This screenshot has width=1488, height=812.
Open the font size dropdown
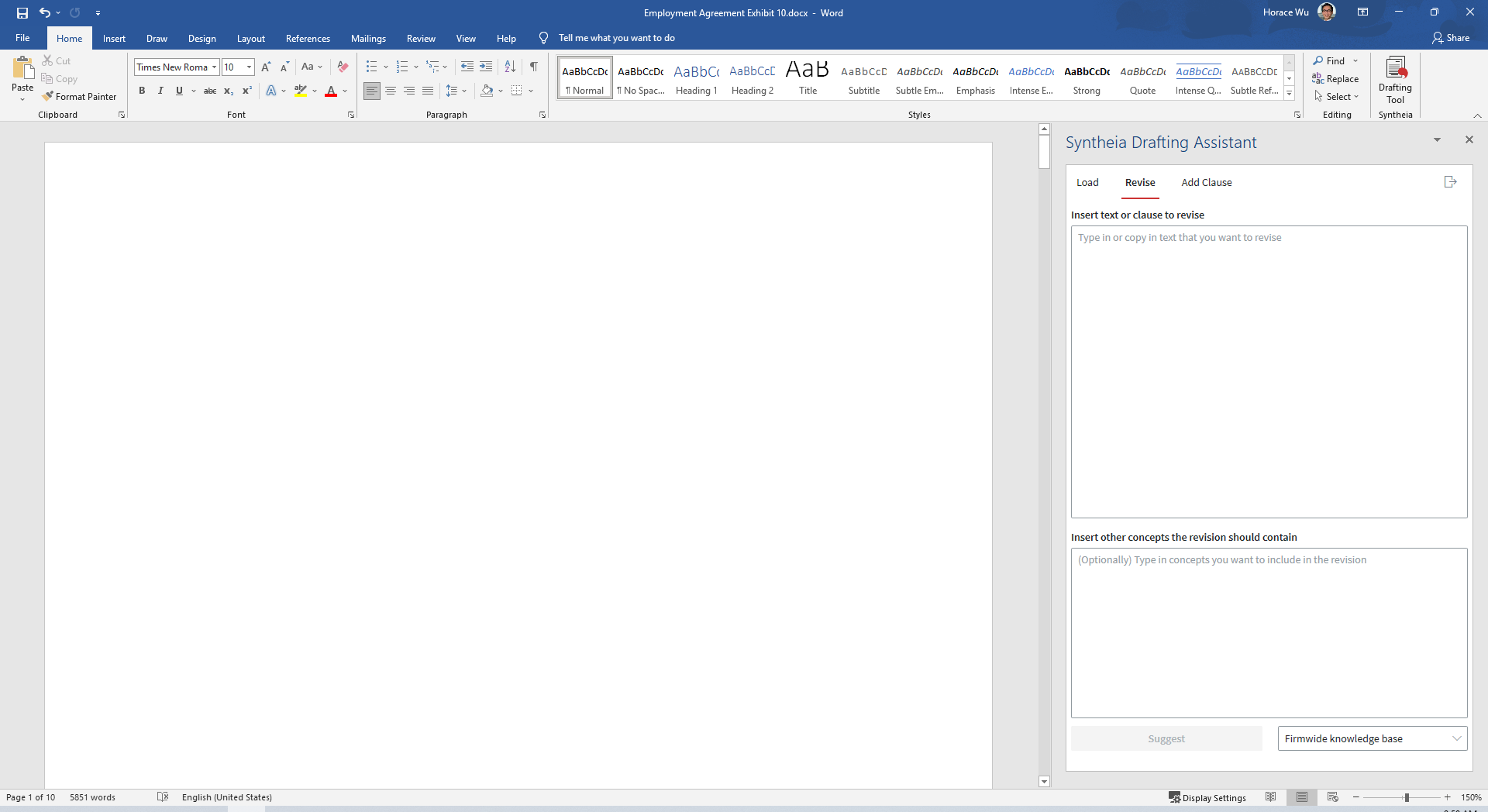[249, 67]
